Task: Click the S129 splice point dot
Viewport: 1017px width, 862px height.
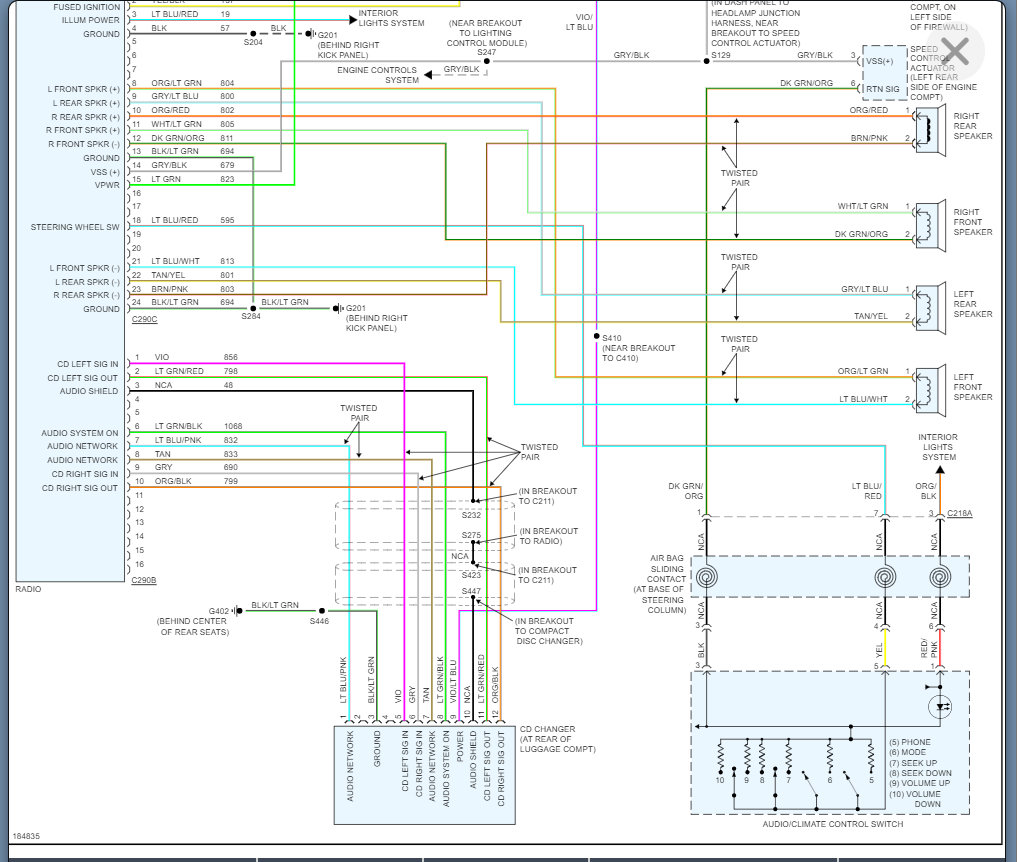Action: click(706, 61)
